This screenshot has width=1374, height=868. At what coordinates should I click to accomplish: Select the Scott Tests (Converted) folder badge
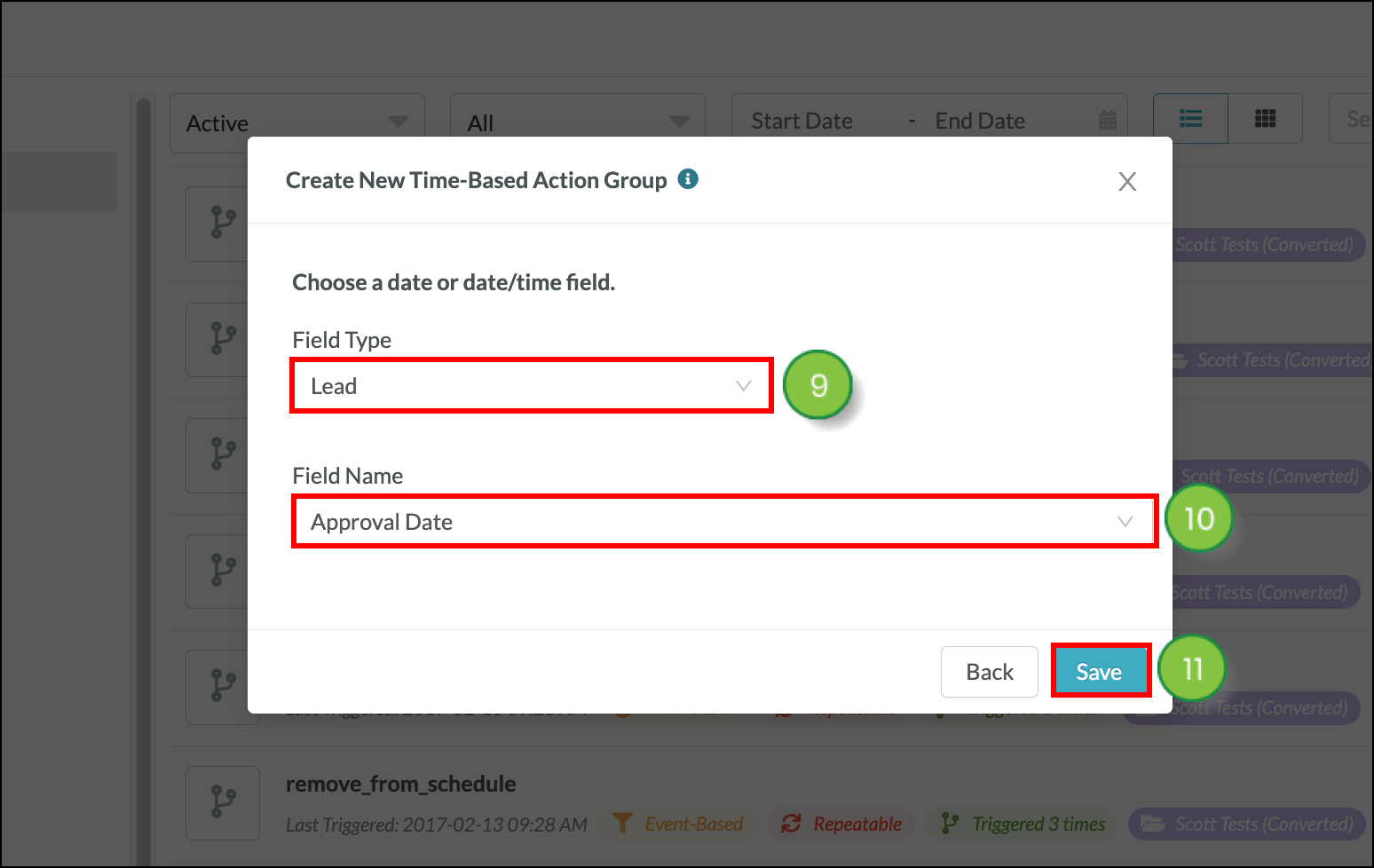[1245, 824]
